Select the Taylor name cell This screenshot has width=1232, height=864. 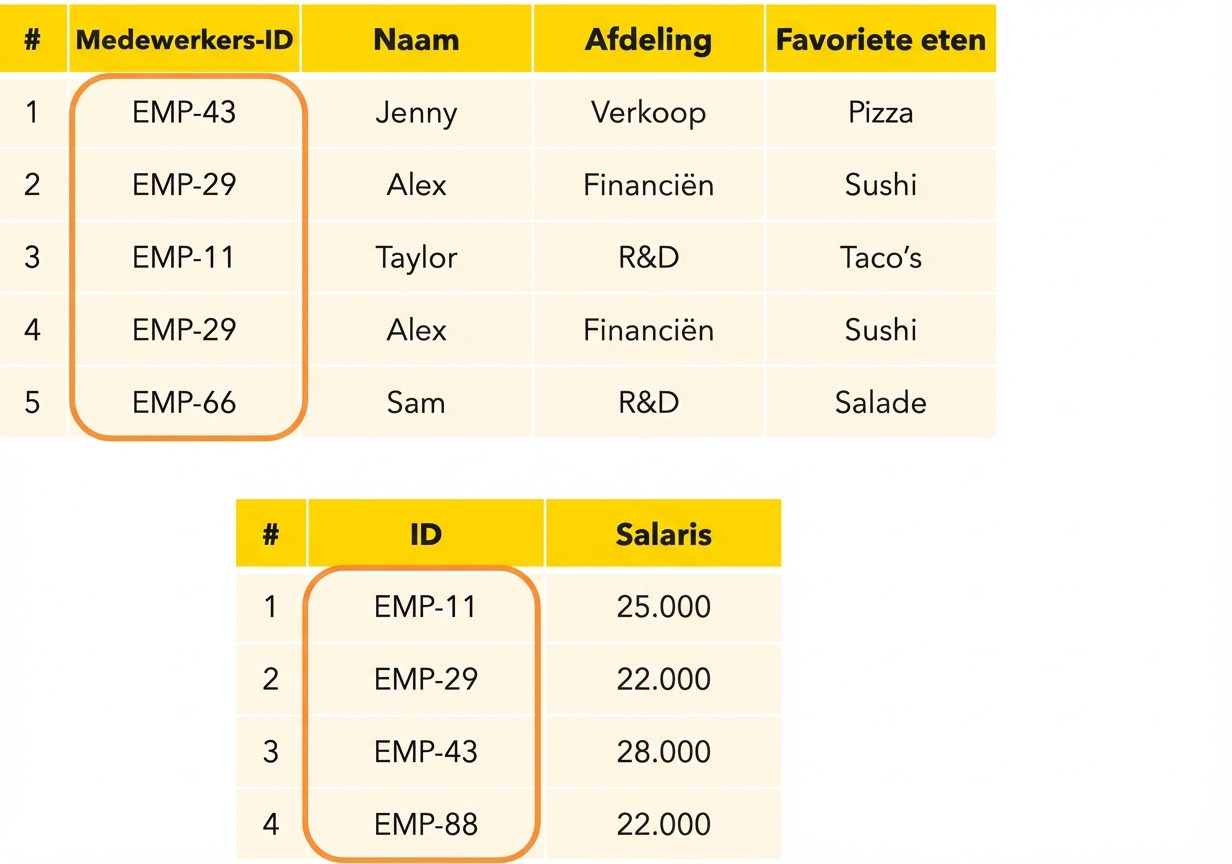416,258
